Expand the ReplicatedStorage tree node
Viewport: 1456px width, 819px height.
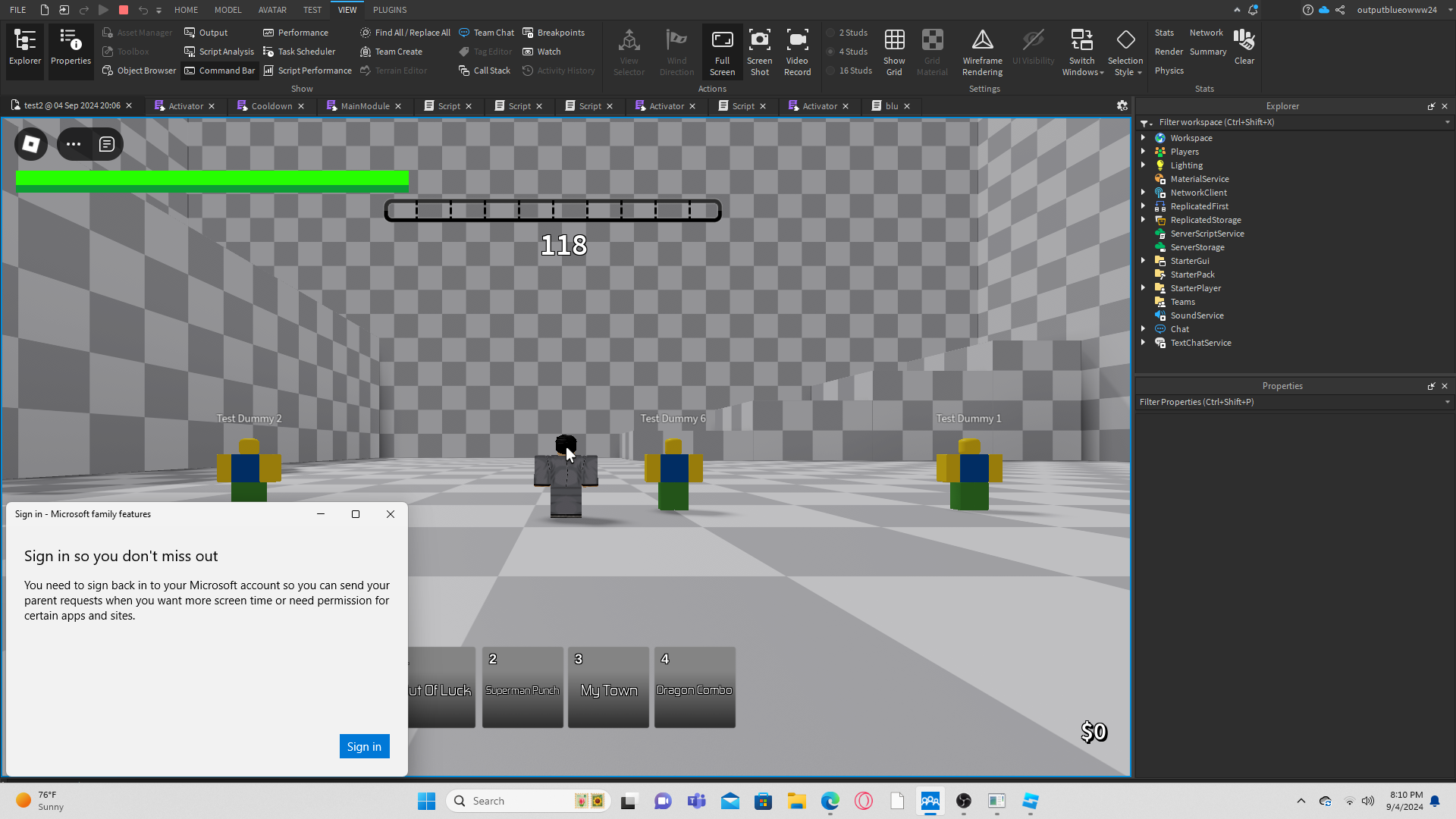click(1143, 220)
